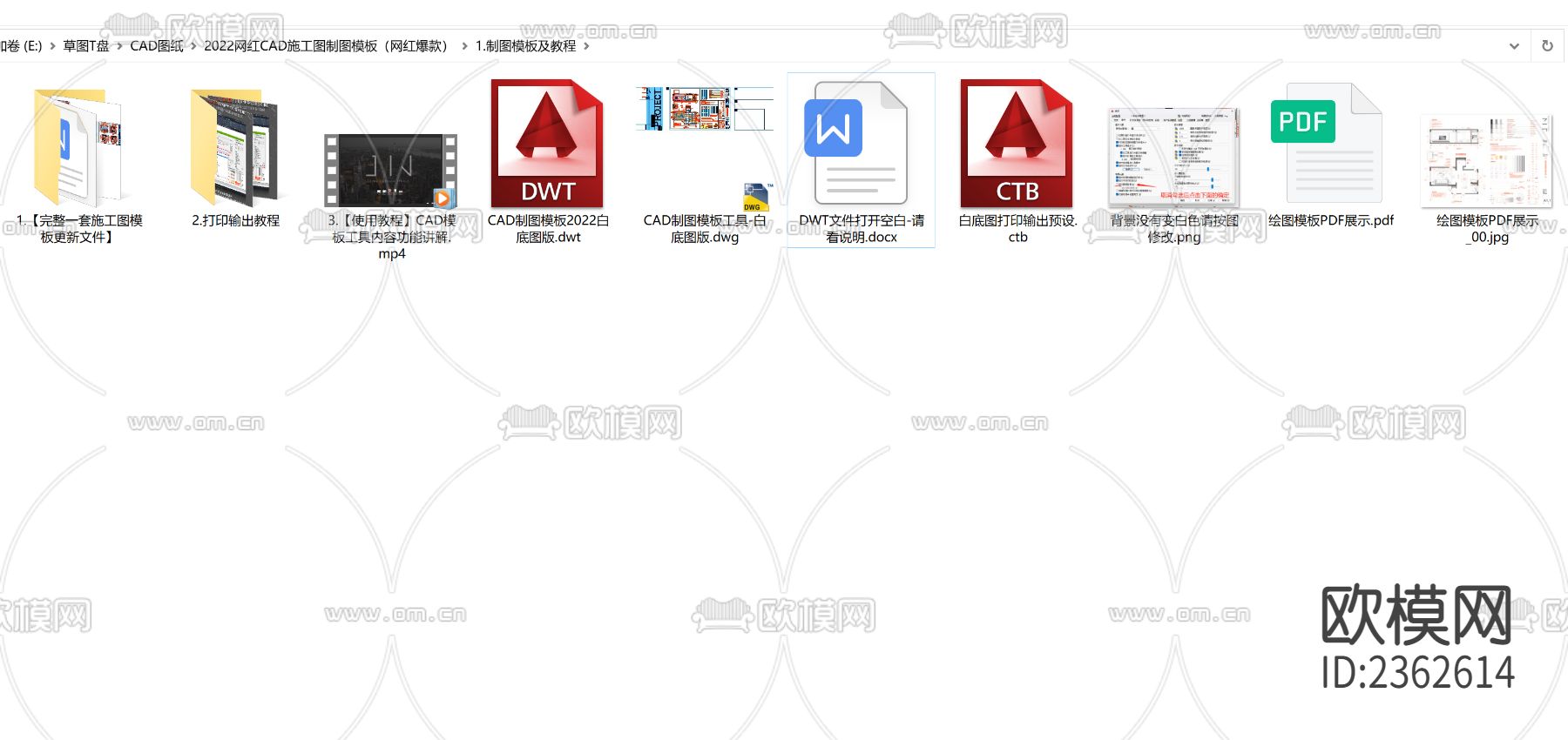Click file name DWT文件打开空白-请看说明.docx
This screenshot has width=1568, height=740.
862,229
